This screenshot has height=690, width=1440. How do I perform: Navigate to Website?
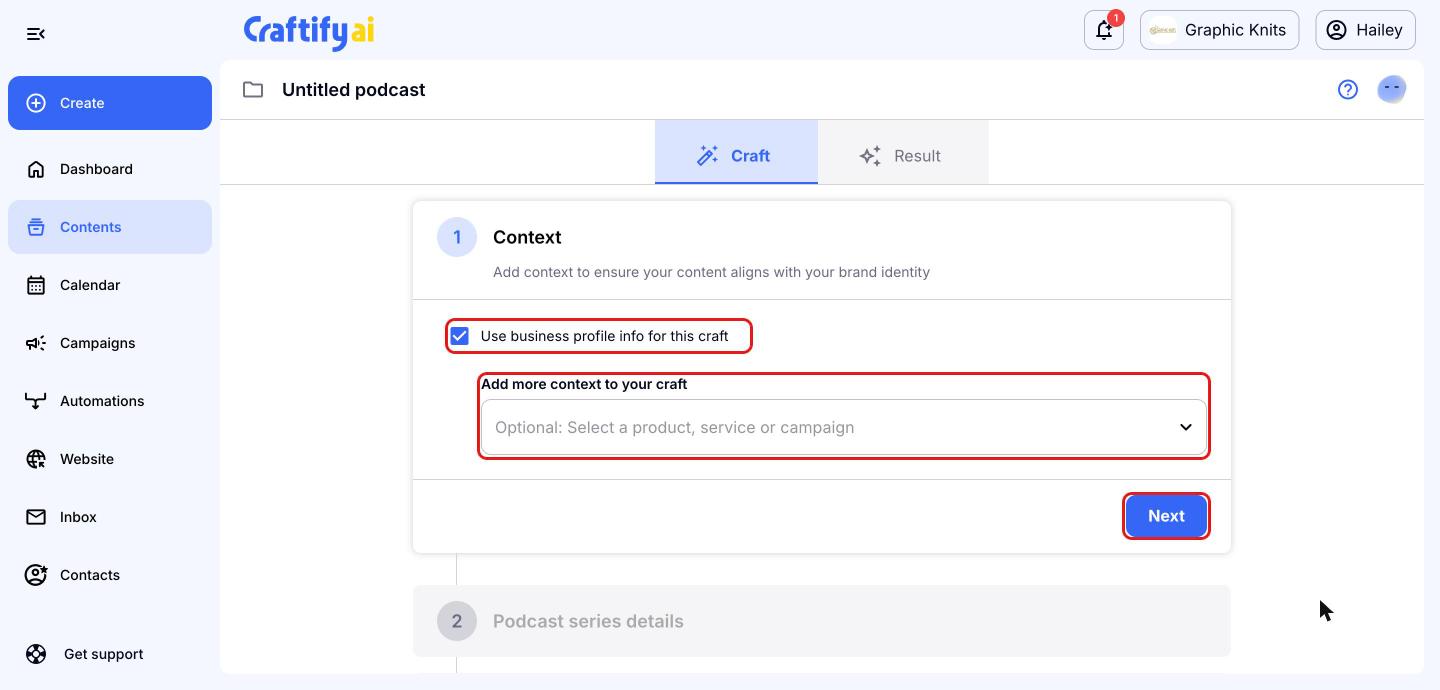point(110,459)
